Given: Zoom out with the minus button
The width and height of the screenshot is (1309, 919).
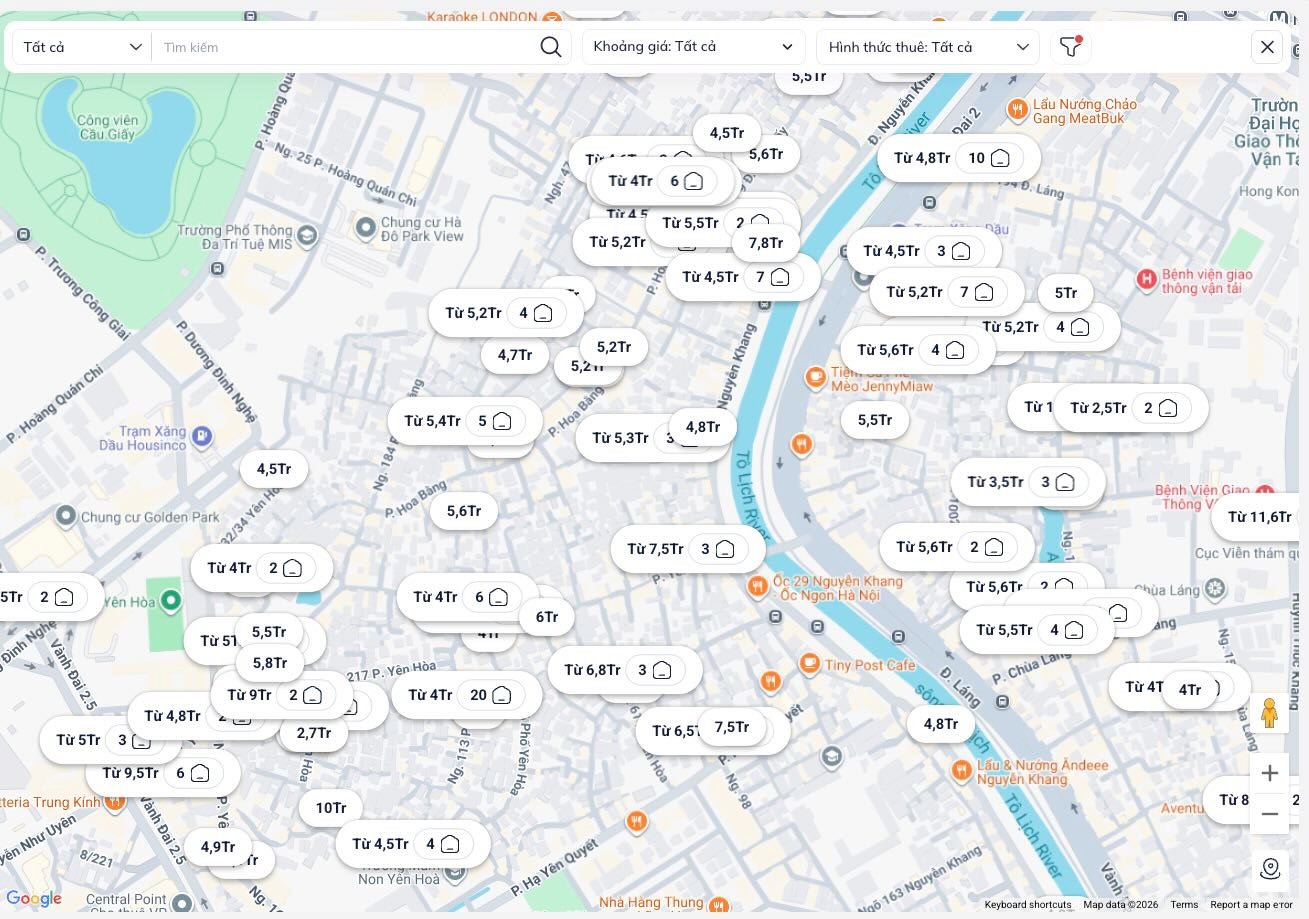Looking at the screenshot, I should pos(1269,814).
